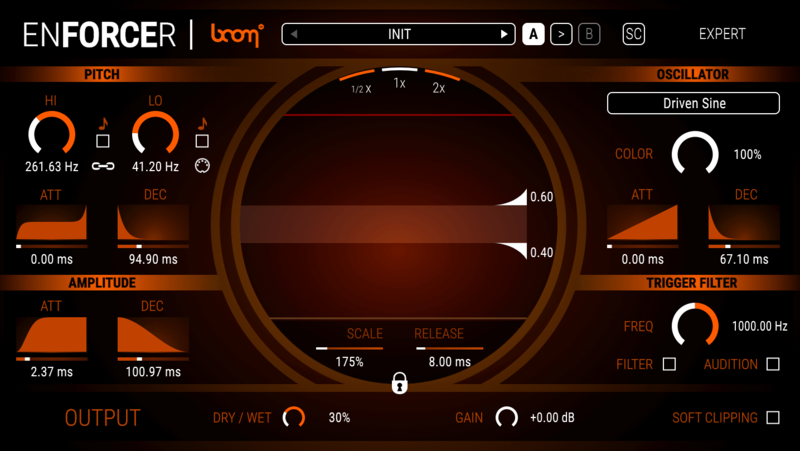Image resolution: width=800 pixels, height=451 pixels.
Task: Switch to EXPERT mode
Action: click(x=721, y=34)
